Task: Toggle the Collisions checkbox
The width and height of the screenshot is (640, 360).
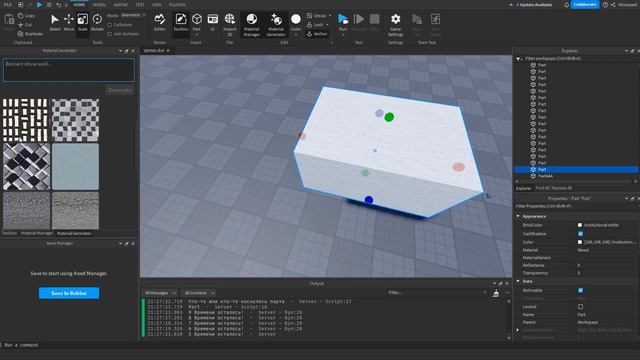Action: 109,25
